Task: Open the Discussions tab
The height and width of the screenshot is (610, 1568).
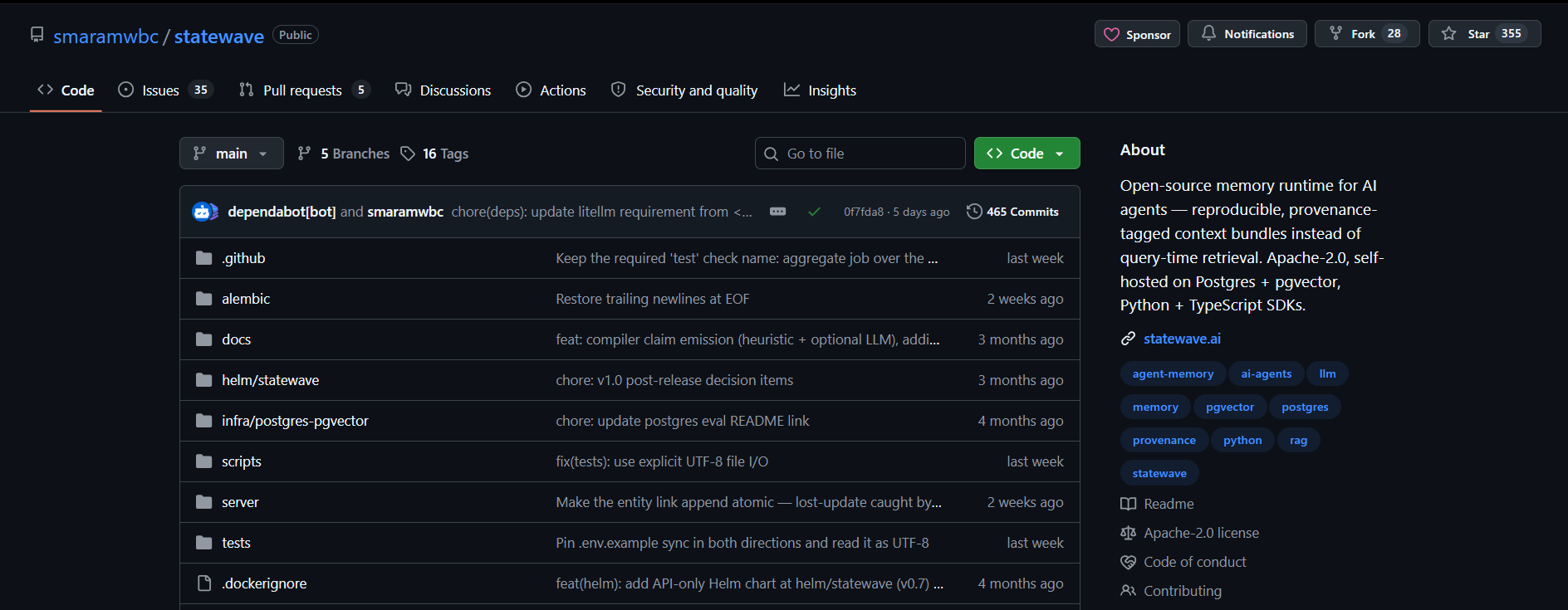Action: [443, 90]
